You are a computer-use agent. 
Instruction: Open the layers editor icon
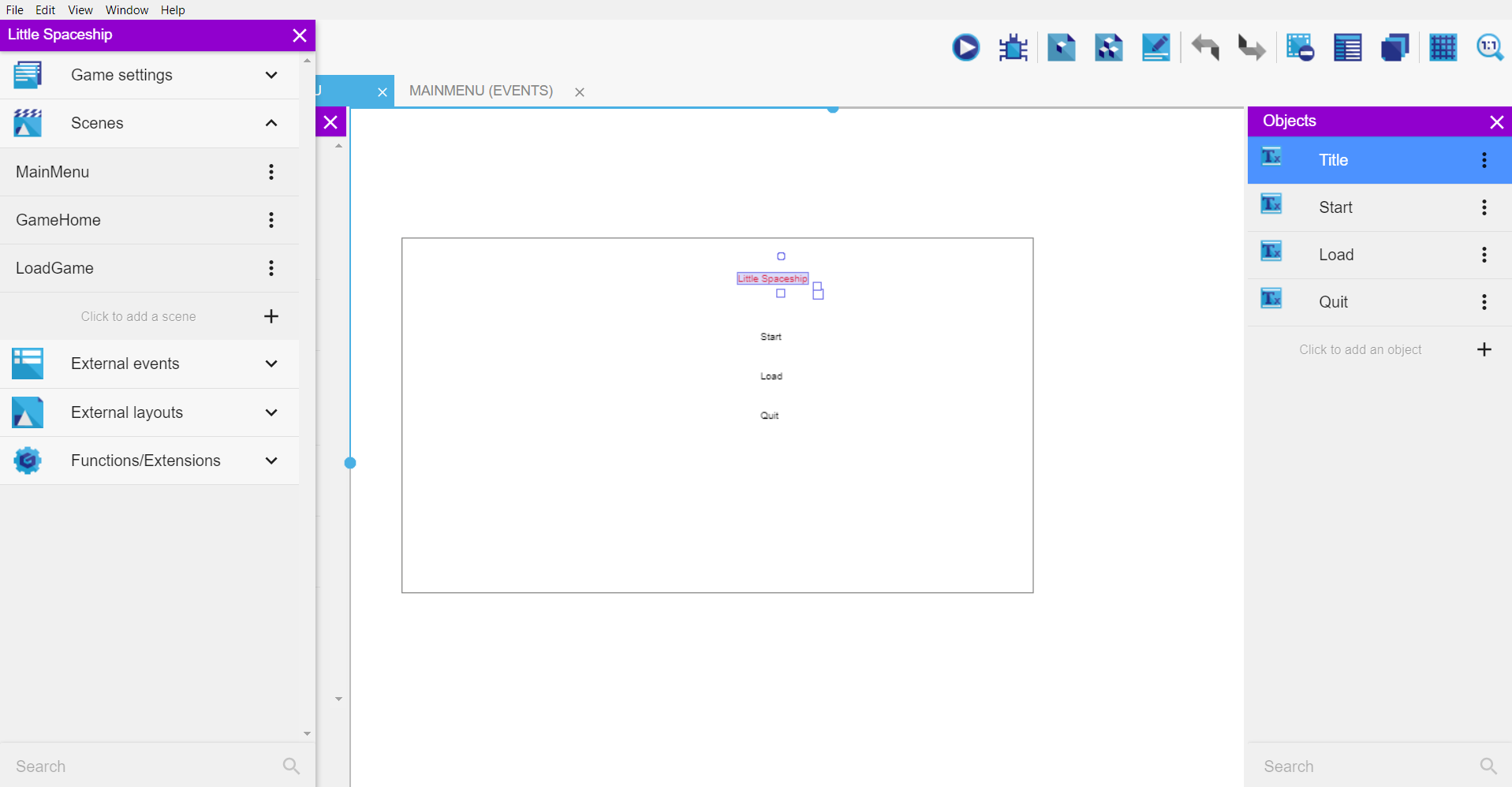1394,48
